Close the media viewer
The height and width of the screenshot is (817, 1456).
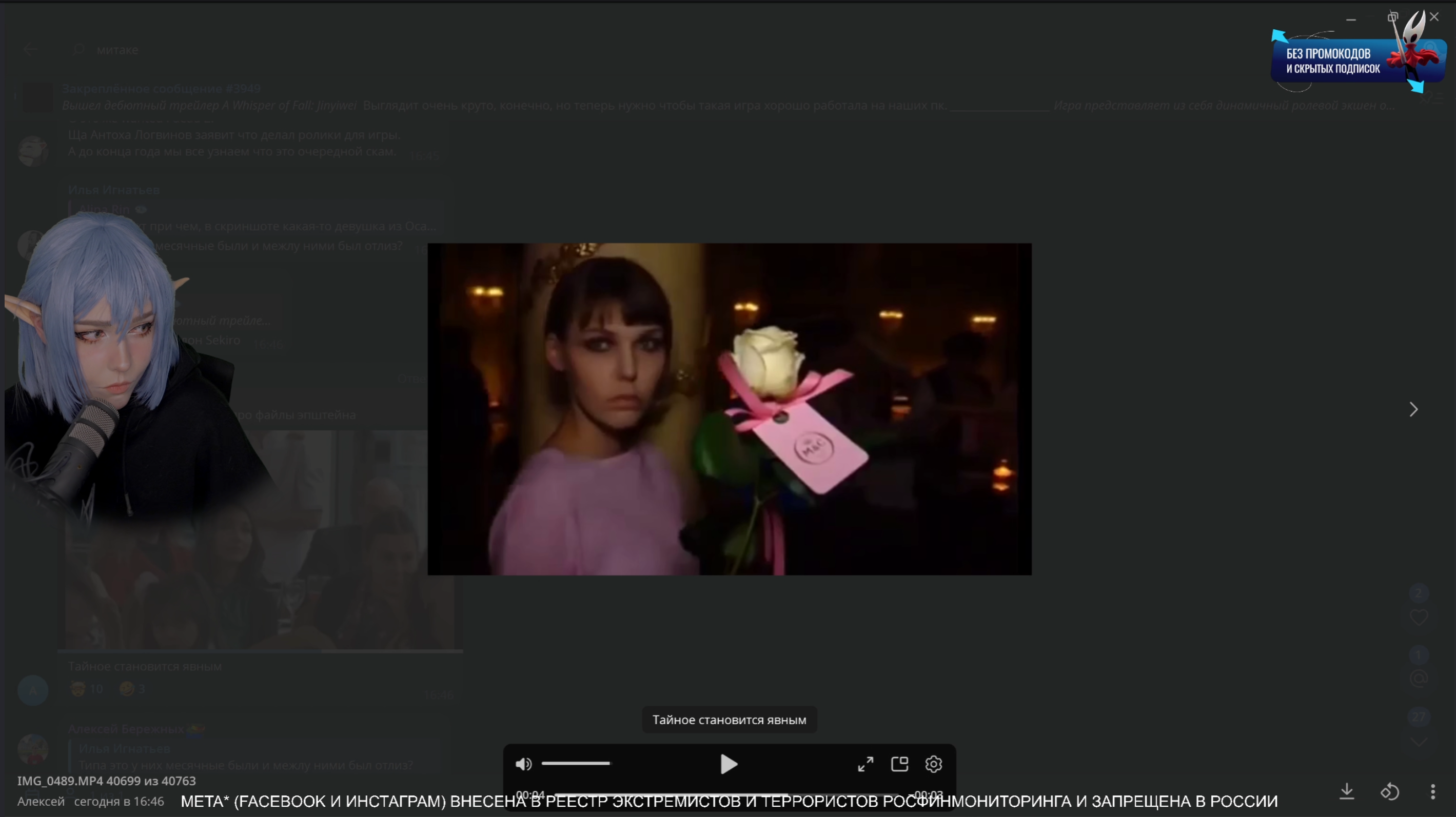1434,17
